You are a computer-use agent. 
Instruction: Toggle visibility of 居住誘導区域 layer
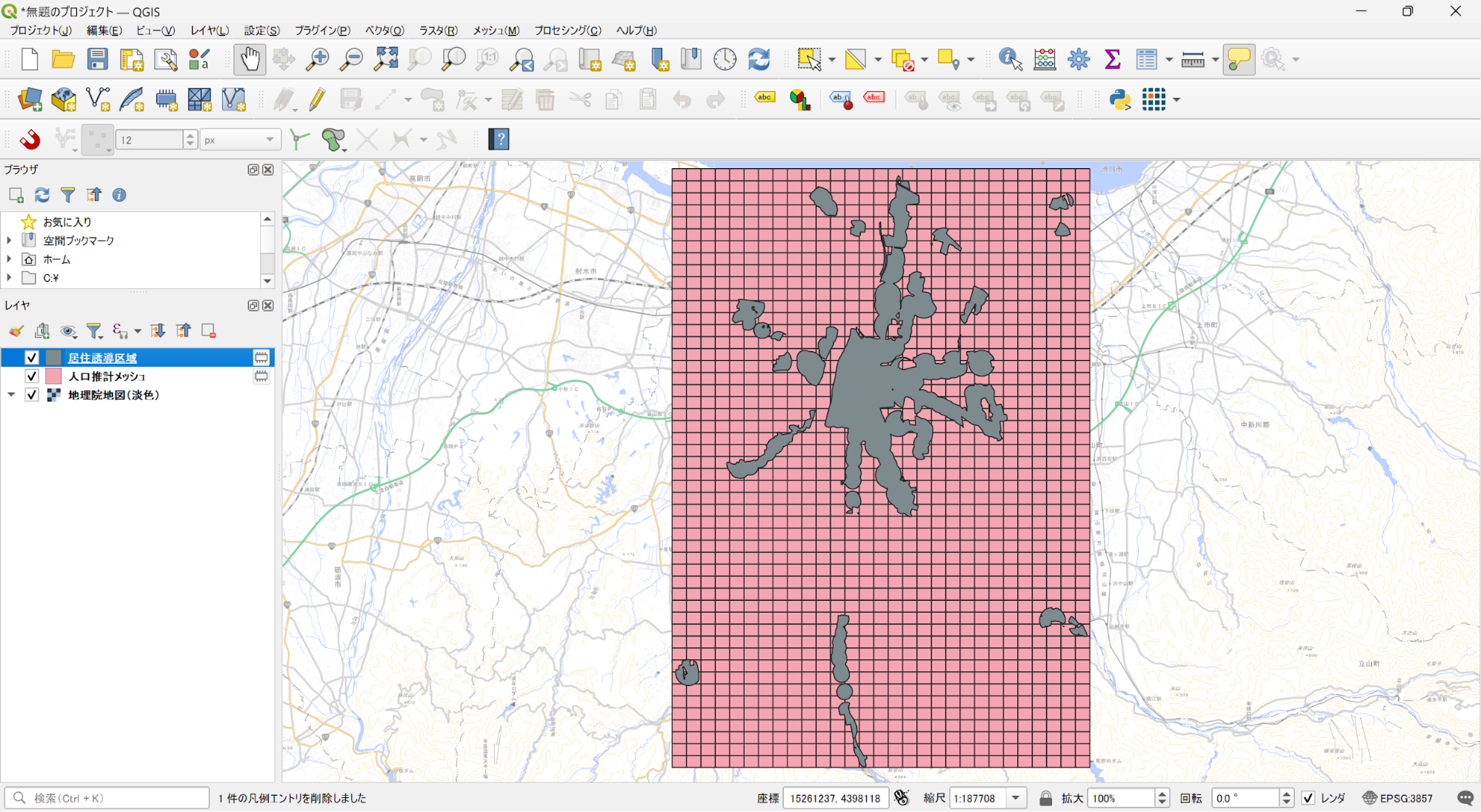32,358
